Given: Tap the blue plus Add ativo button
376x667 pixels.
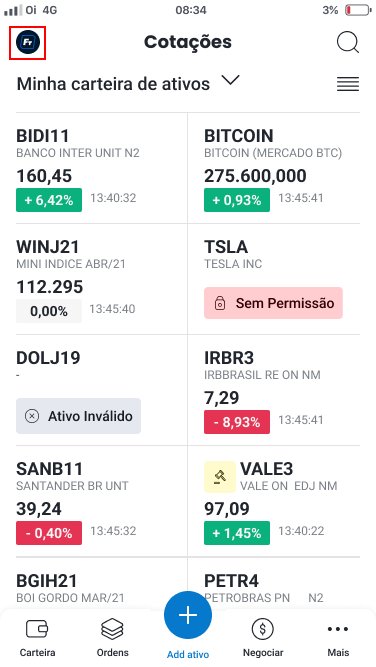Looking at the screenshot, I should (188, 615).
